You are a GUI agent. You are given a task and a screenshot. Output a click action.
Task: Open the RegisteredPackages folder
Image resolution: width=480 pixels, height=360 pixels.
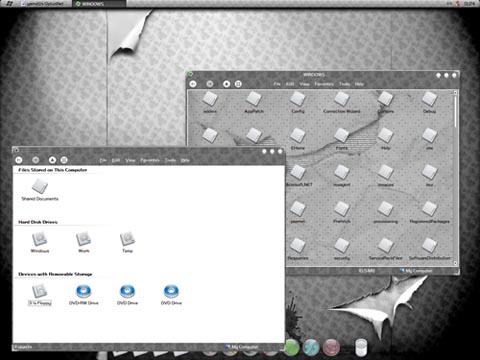tap(429, 212)
